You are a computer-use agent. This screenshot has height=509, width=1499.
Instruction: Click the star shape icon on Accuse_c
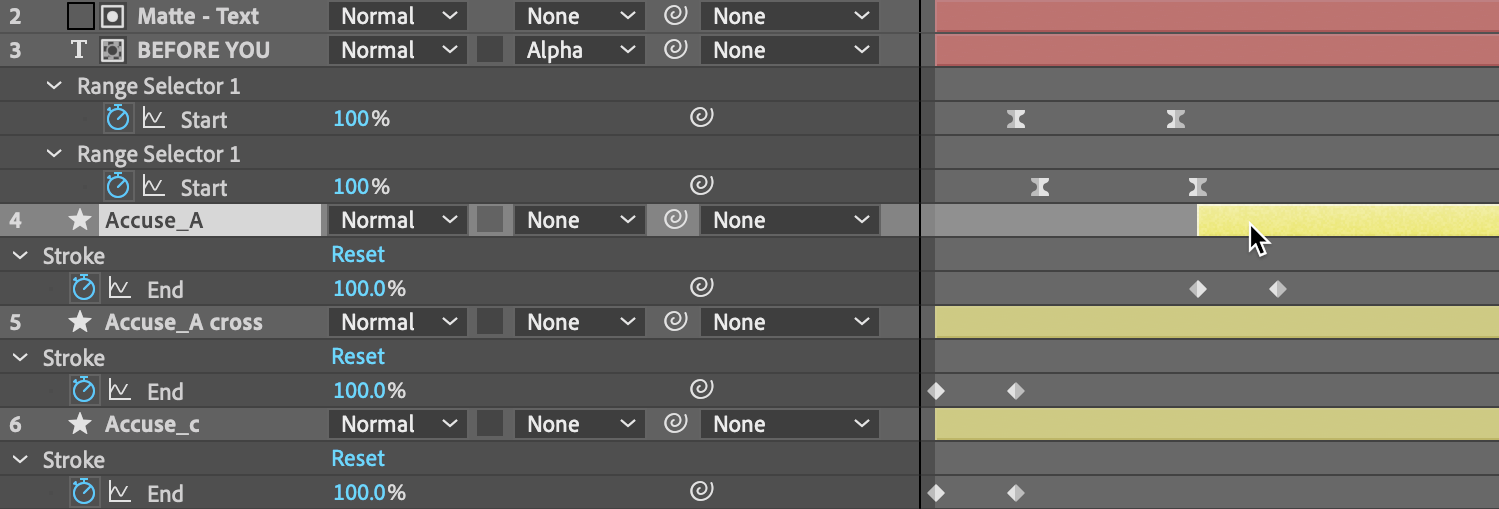pos(79,424)
